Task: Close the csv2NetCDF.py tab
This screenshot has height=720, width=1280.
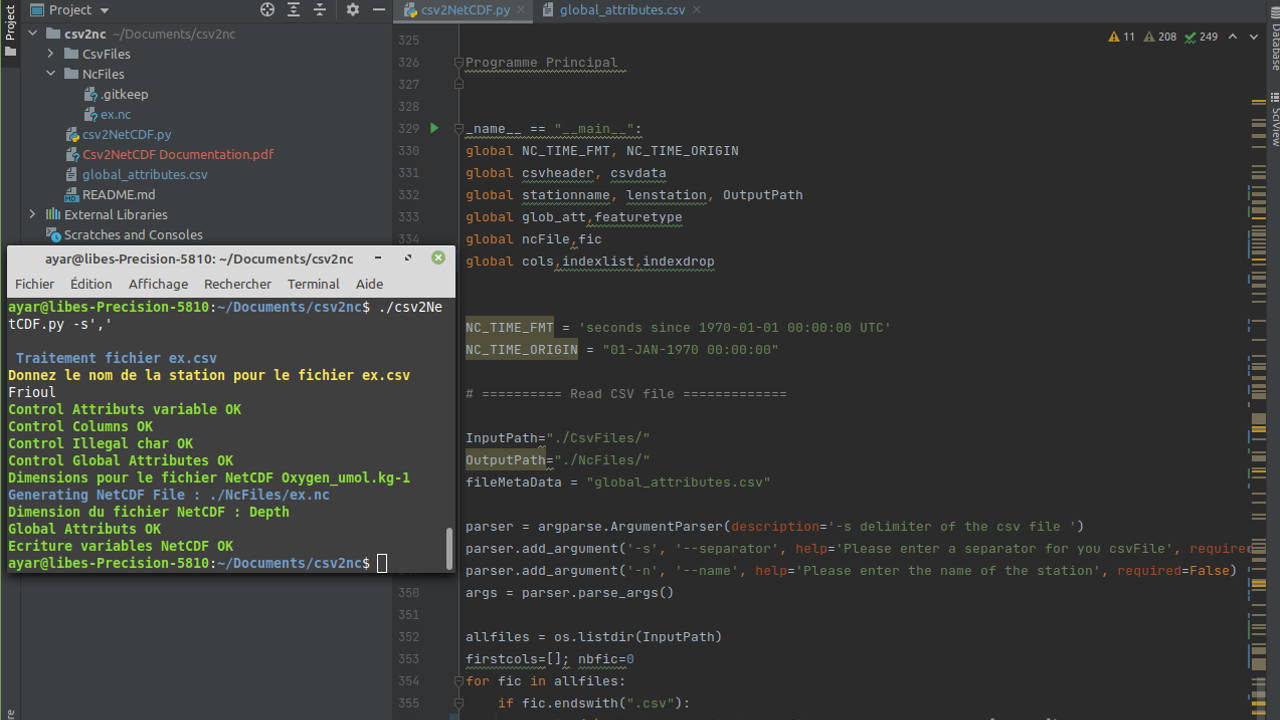Action: pyautogui.click(x=522, y=10)
